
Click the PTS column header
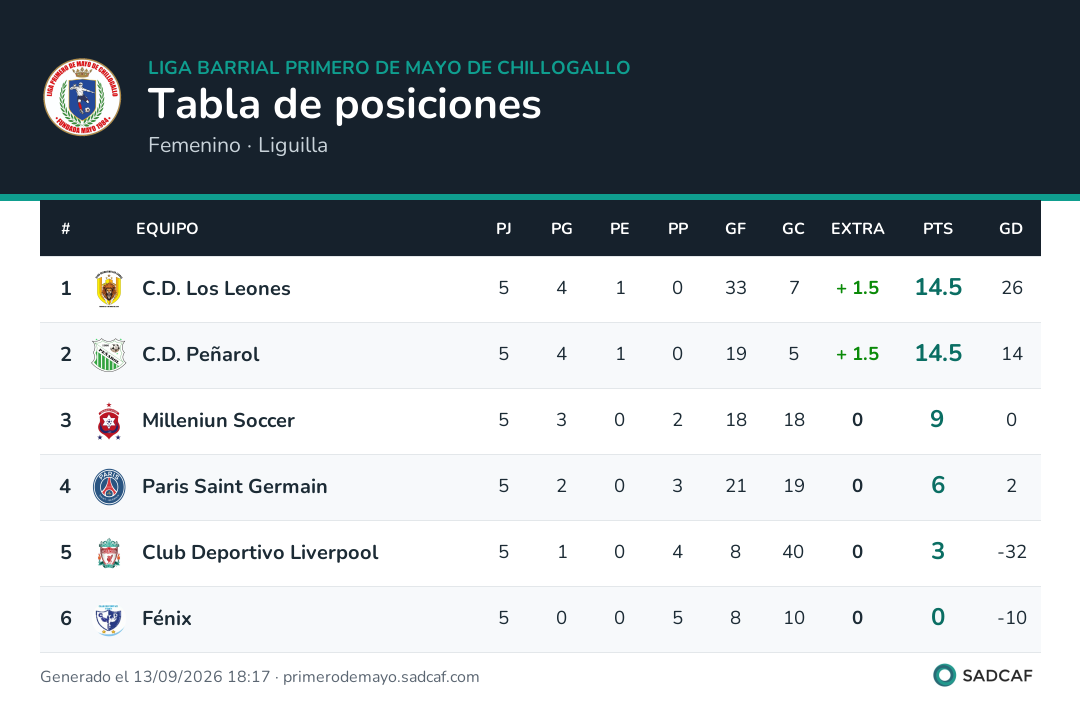coord(937,229)
